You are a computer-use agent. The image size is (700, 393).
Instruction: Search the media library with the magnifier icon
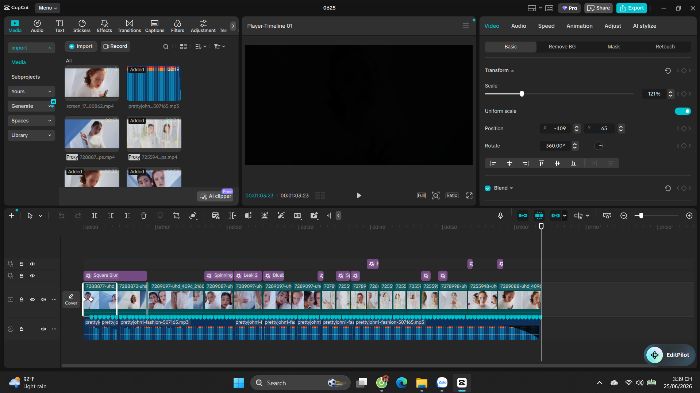[166, 46]
